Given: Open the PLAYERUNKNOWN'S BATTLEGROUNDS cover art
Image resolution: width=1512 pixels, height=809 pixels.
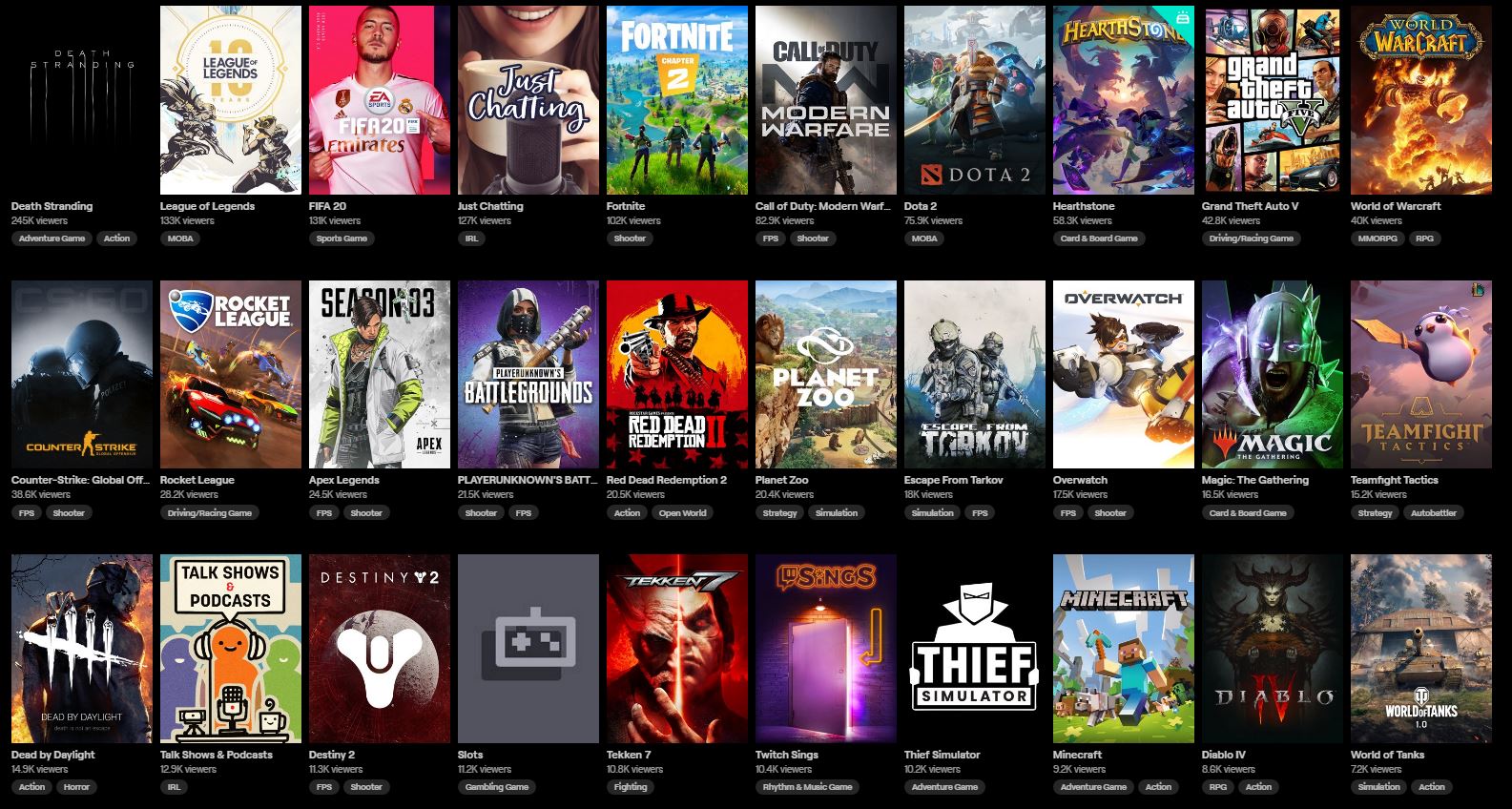Looking at the screenshot, I should pos(528,374).
